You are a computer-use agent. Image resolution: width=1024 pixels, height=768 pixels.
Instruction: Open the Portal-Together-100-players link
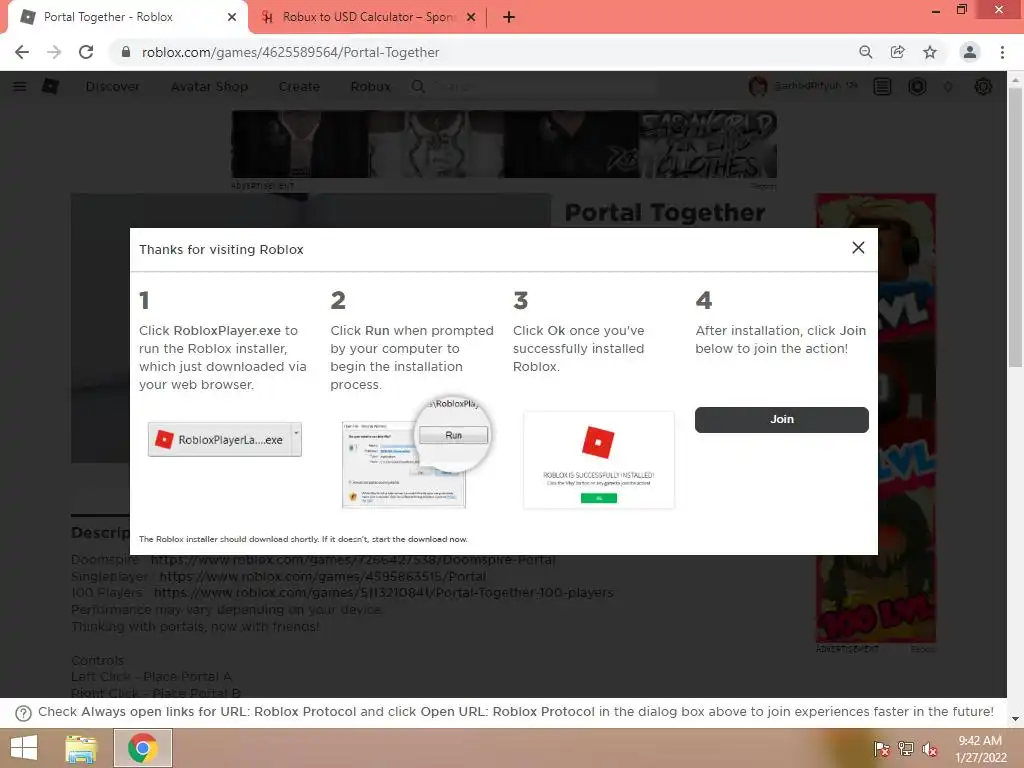coord(383,593)
